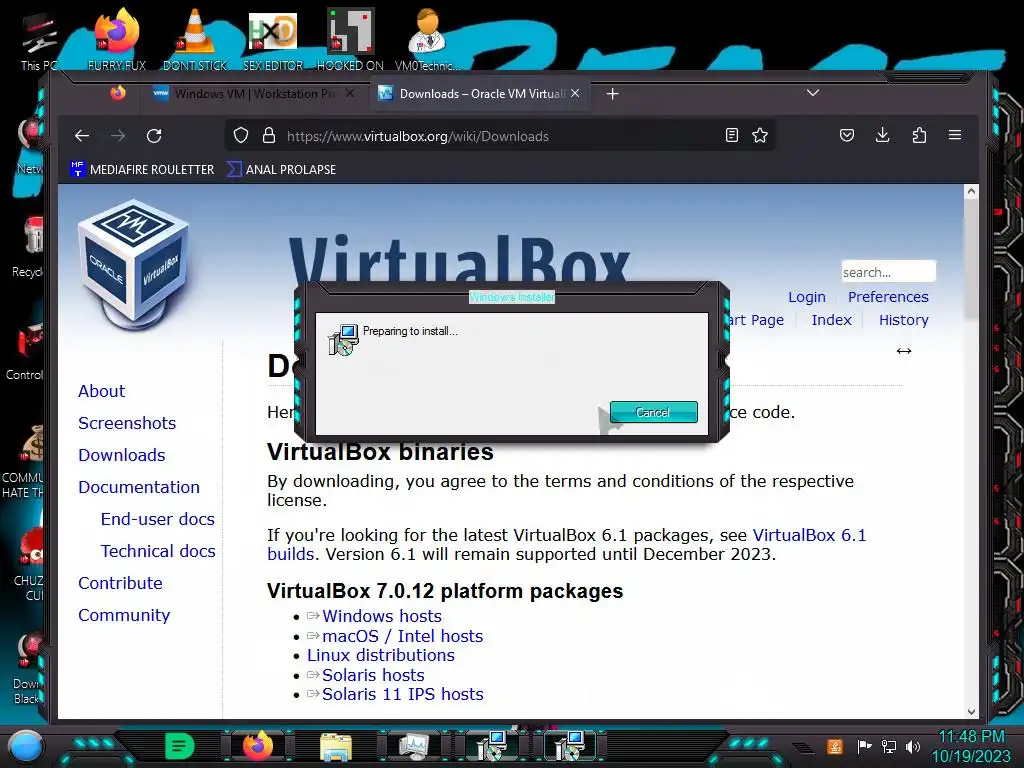Open the Index wiki link
The image size is (1024, 768).
(x=831, y=320)
